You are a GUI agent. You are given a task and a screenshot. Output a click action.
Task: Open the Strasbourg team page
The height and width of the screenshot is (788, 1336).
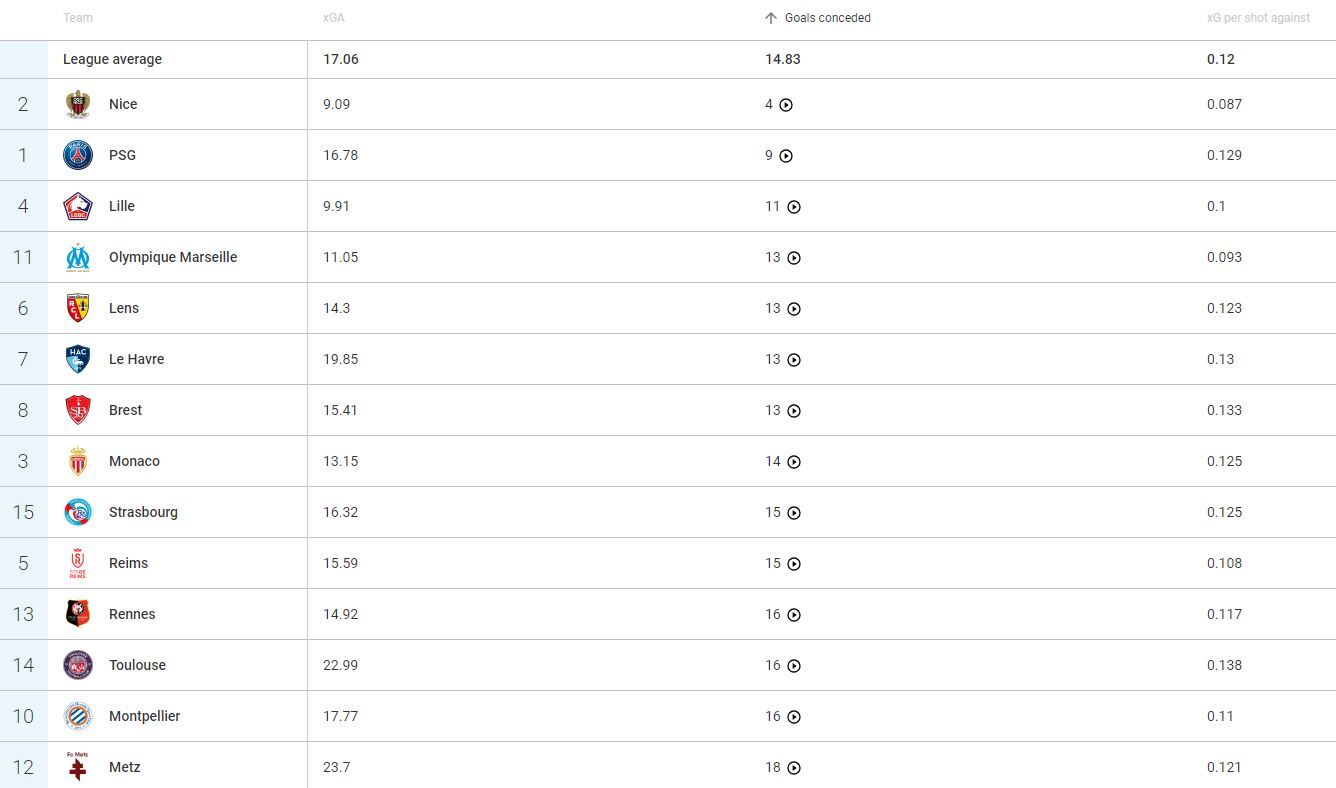(143, 512)
